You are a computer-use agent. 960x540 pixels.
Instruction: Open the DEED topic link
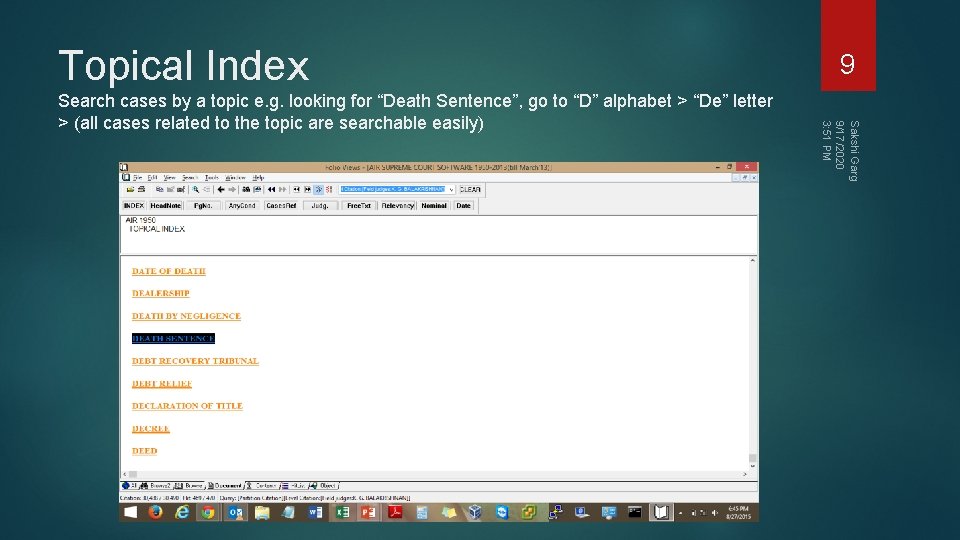coord(144,451)
